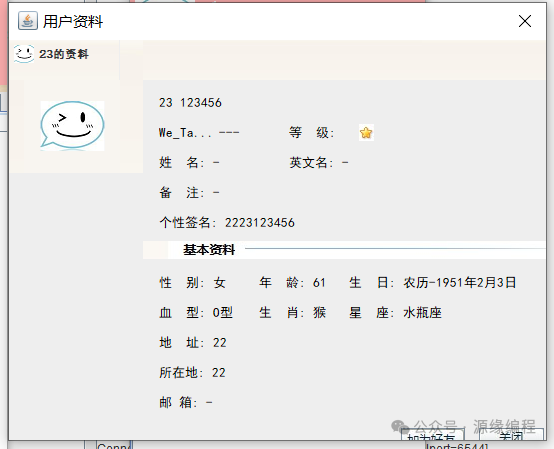The image size is (554, 449).
Task: Click the Java coffee cup window icon
Action: click(28, 21)
